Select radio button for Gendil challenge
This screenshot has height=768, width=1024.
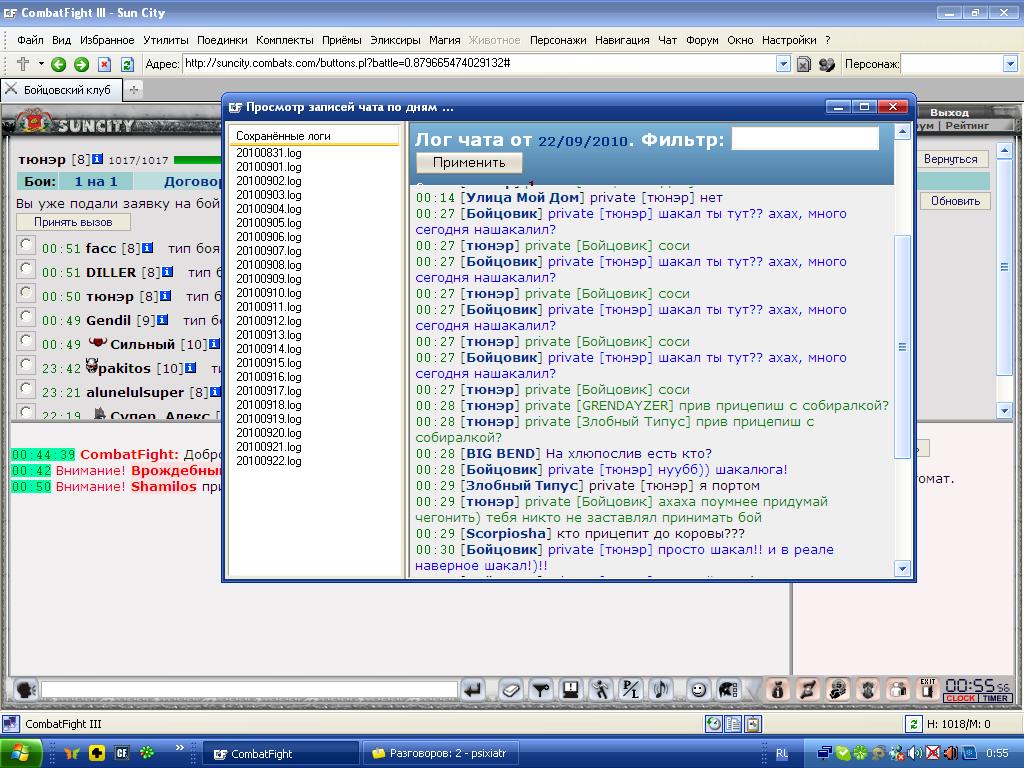point(25,317)
